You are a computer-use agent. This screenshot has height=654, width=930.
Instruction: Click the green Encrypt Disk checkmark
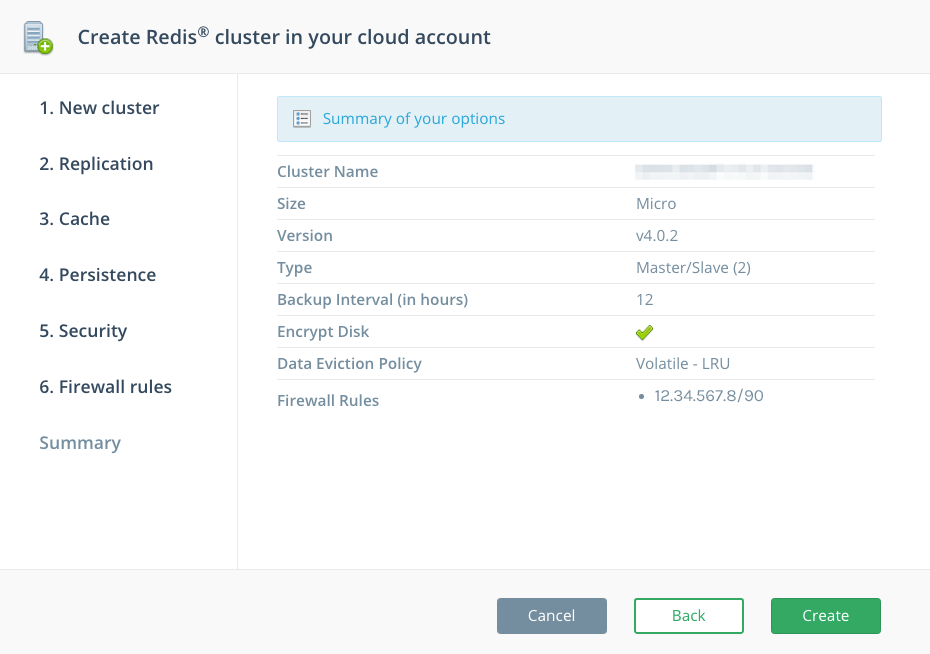coord(644,332)
